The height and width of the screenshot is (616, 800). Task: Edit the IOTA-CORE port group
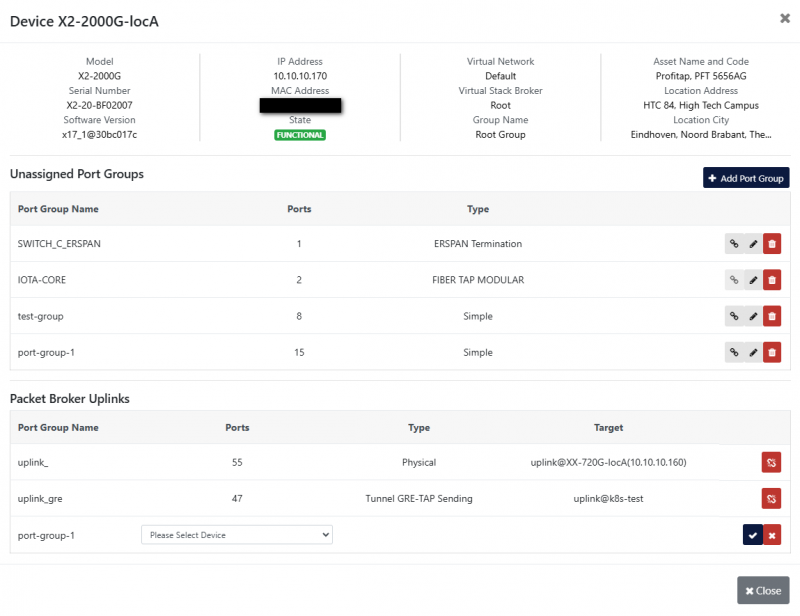pyautogui.click(x=753, y=280)
